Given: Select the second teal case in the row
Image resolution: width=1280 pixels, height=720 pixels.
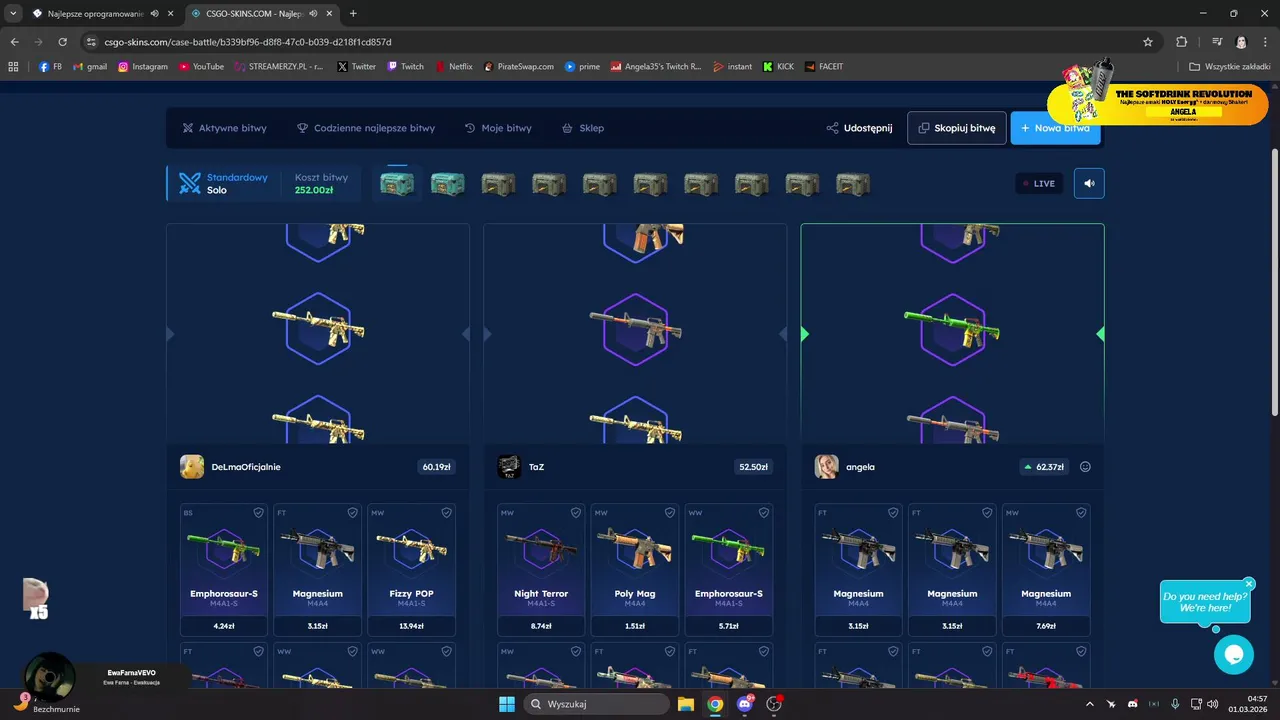Looking at the screenshot, I should click(x=447, y=184).
